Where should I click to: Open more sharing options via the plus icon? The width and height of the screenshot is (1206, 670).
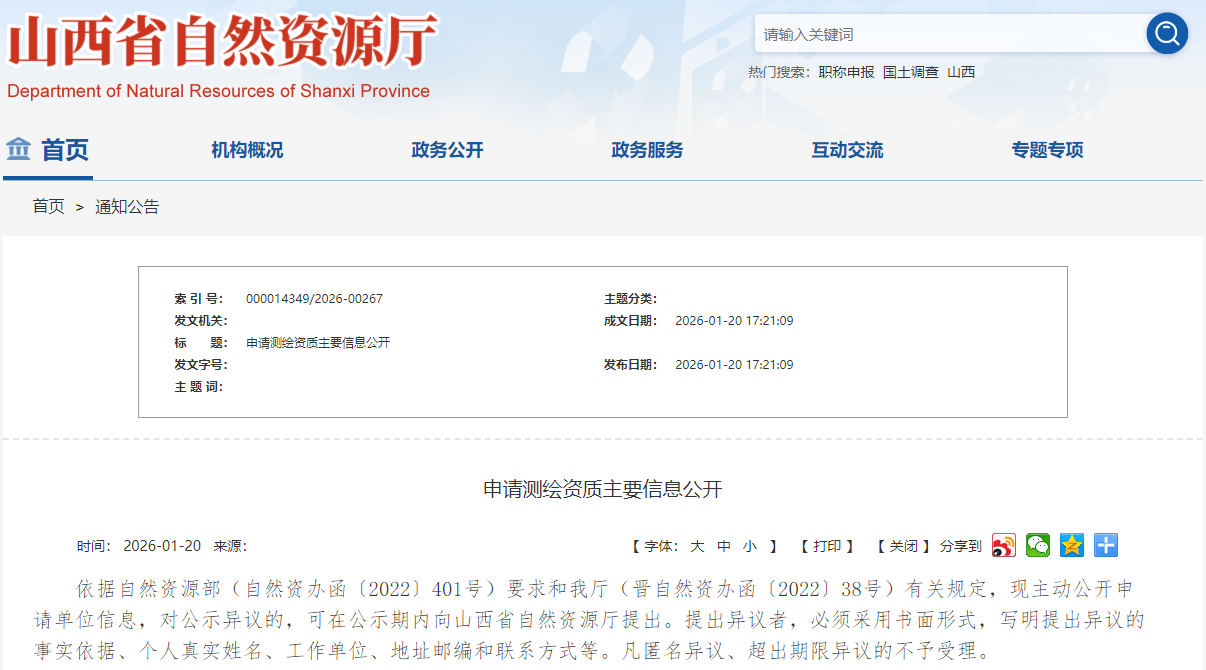1105,545
